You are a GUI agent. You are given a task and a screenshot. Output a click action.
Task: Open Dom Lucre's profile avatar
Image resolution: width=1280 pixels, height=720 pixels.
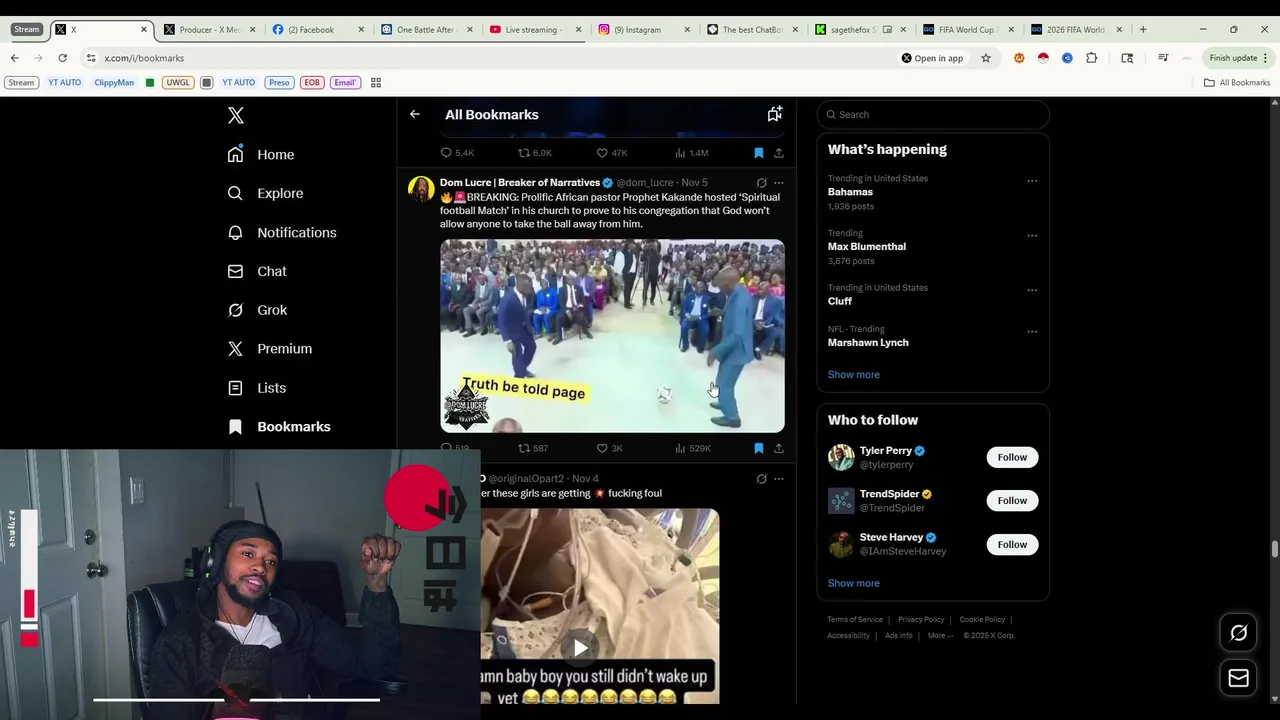(x=421, y=189)
